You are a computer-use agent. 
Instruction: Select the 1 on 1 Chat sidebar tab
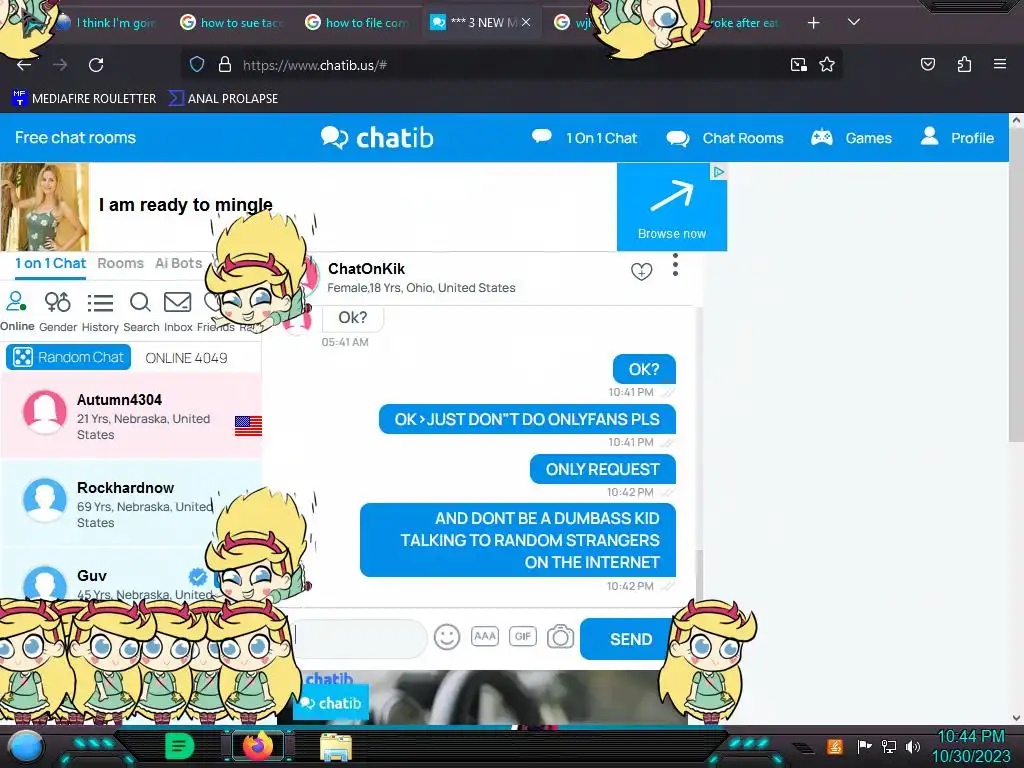point(50,263)
